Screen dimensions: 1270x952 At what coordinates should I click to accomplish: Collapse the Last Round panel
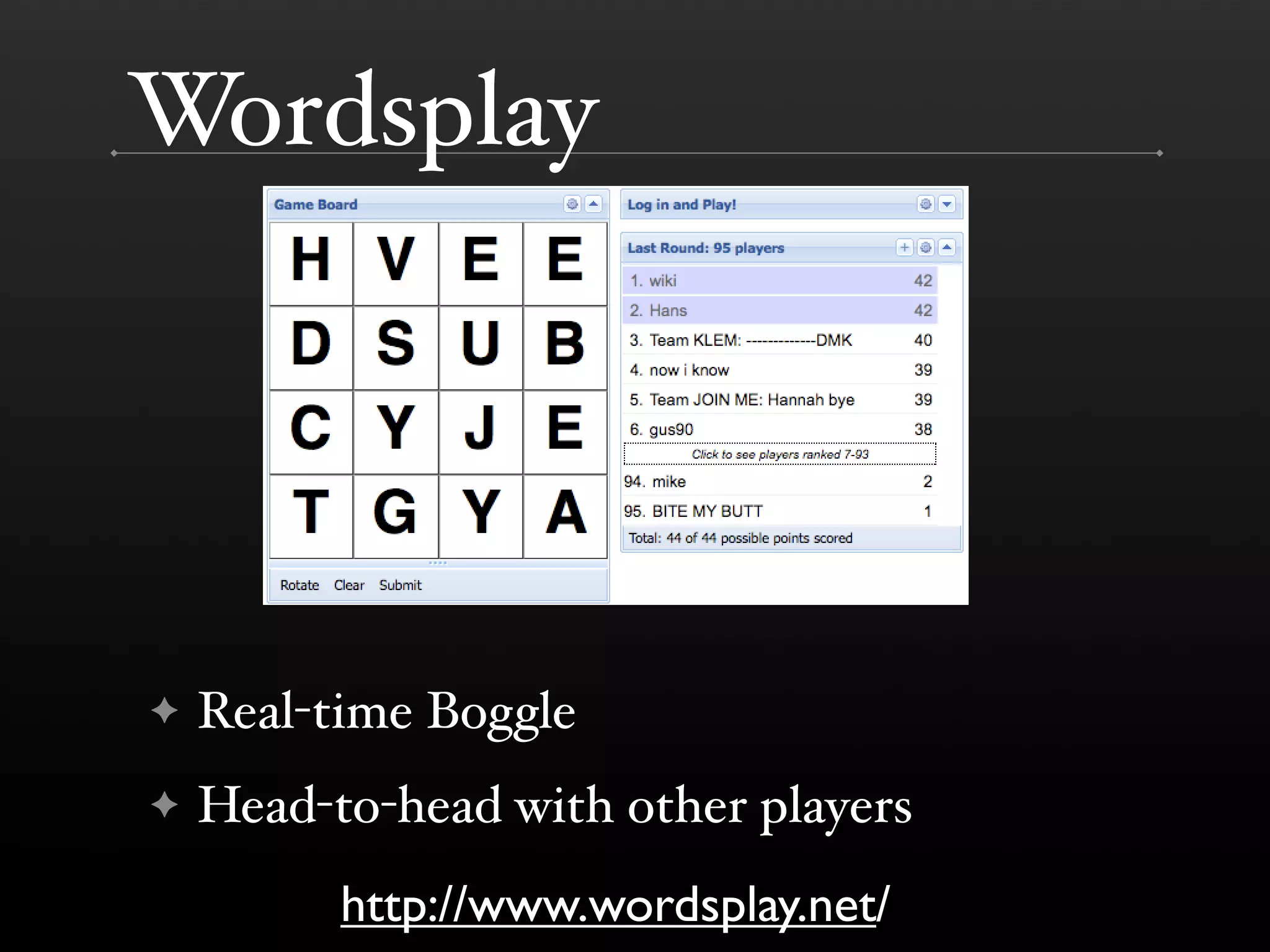tap(947, 247)
